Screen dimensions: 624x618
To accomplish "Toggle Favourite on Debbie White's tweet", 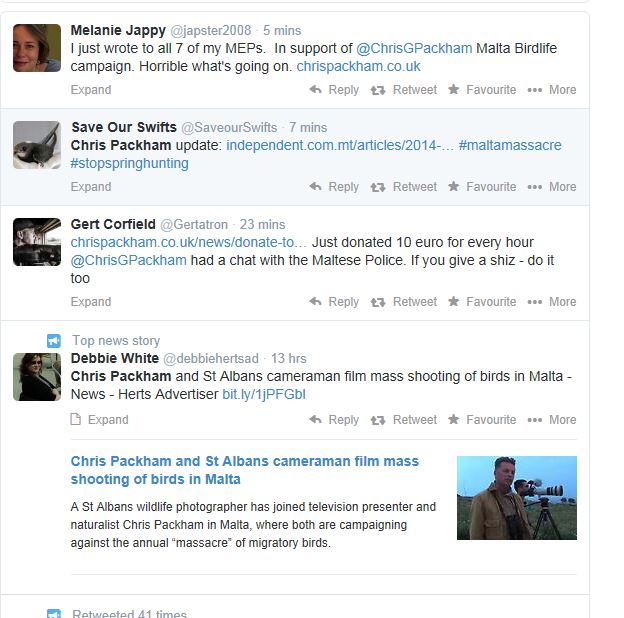I will pyautogui.click(x=481, y=420).
